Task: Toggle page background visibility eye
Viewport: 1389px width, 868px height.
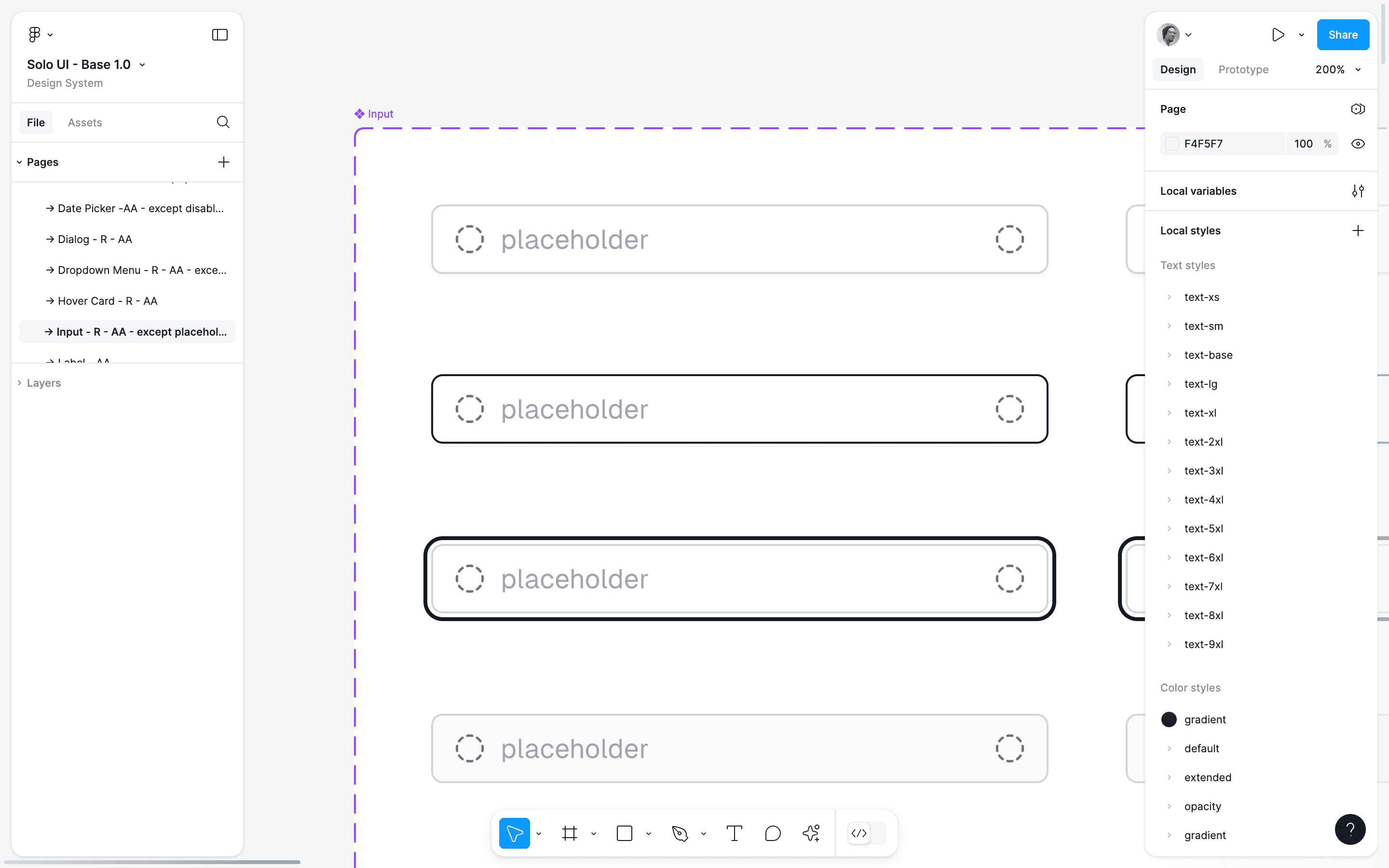Action: click(1358, 144)
